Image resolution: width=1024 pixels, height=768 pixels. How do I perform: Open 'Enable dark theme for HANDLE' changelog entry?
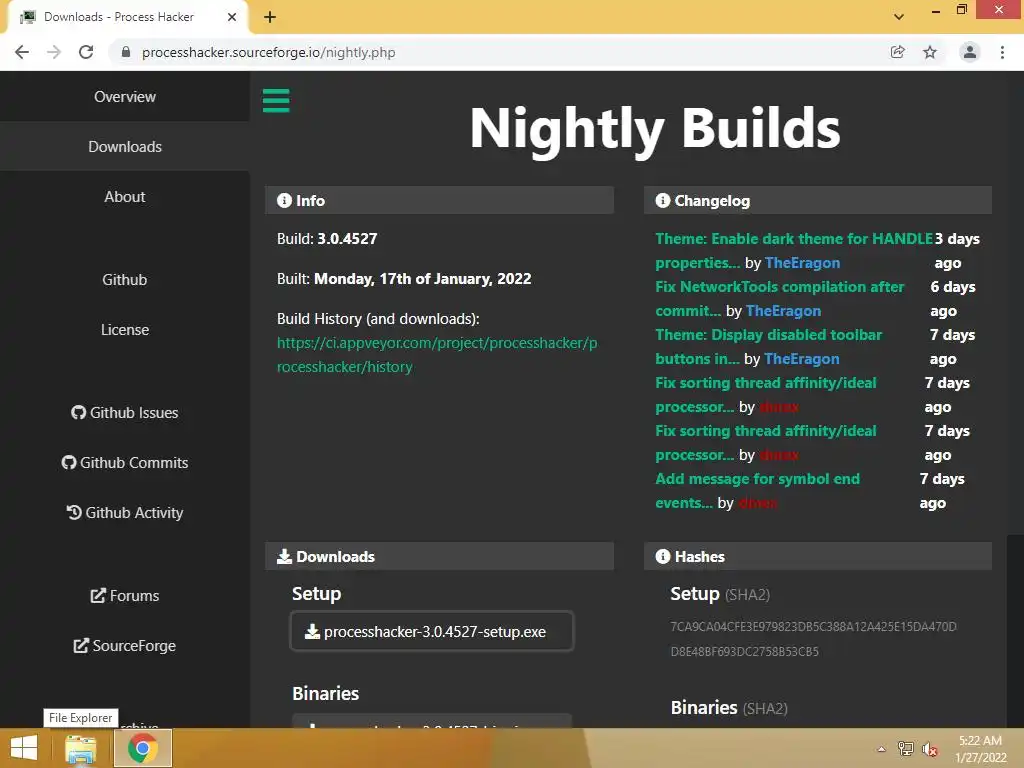[x=793, y=251]
